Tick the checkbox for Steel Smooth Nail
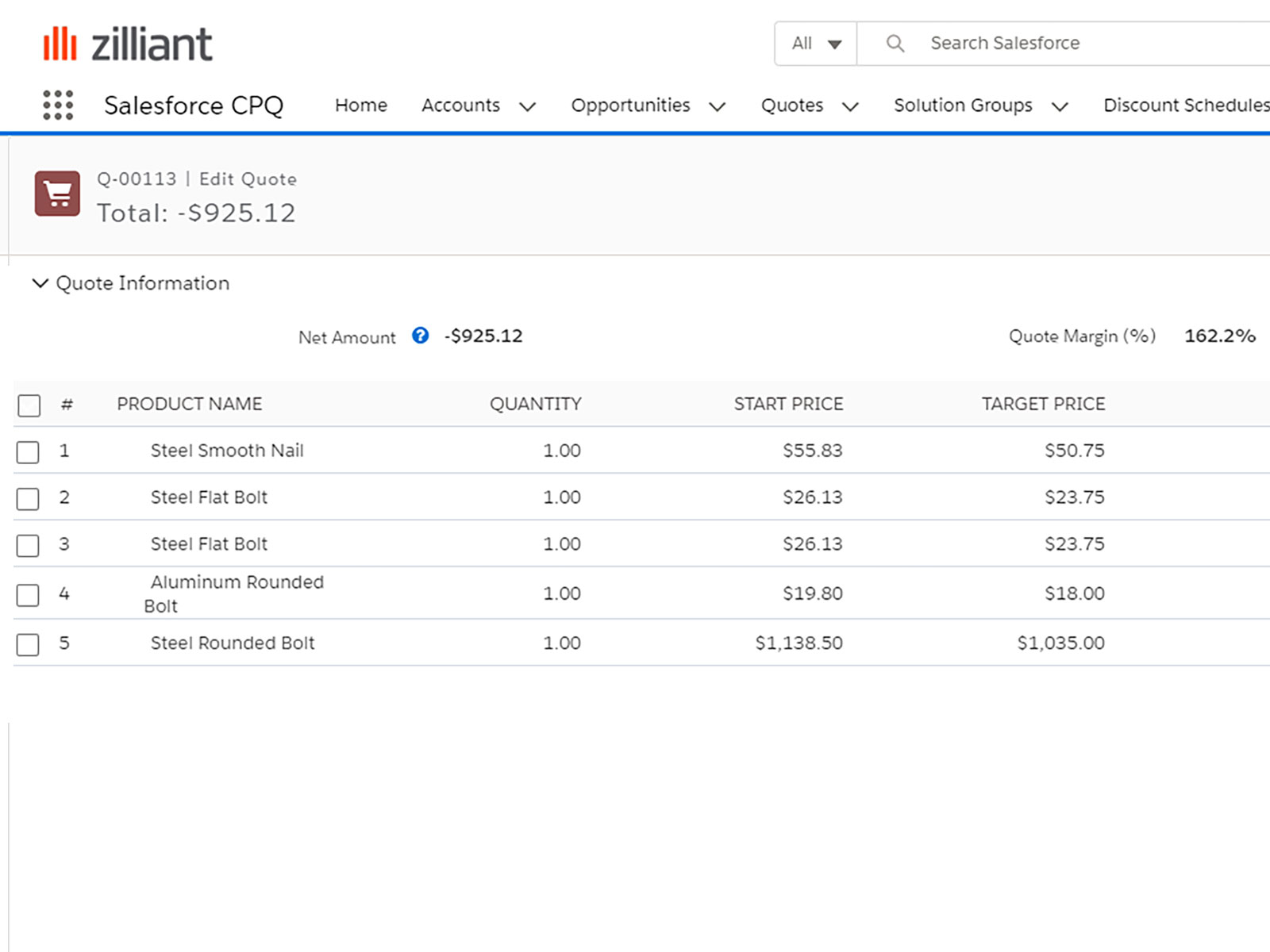The height and width of the screenshot is (952, 1270). coord(28,452)
